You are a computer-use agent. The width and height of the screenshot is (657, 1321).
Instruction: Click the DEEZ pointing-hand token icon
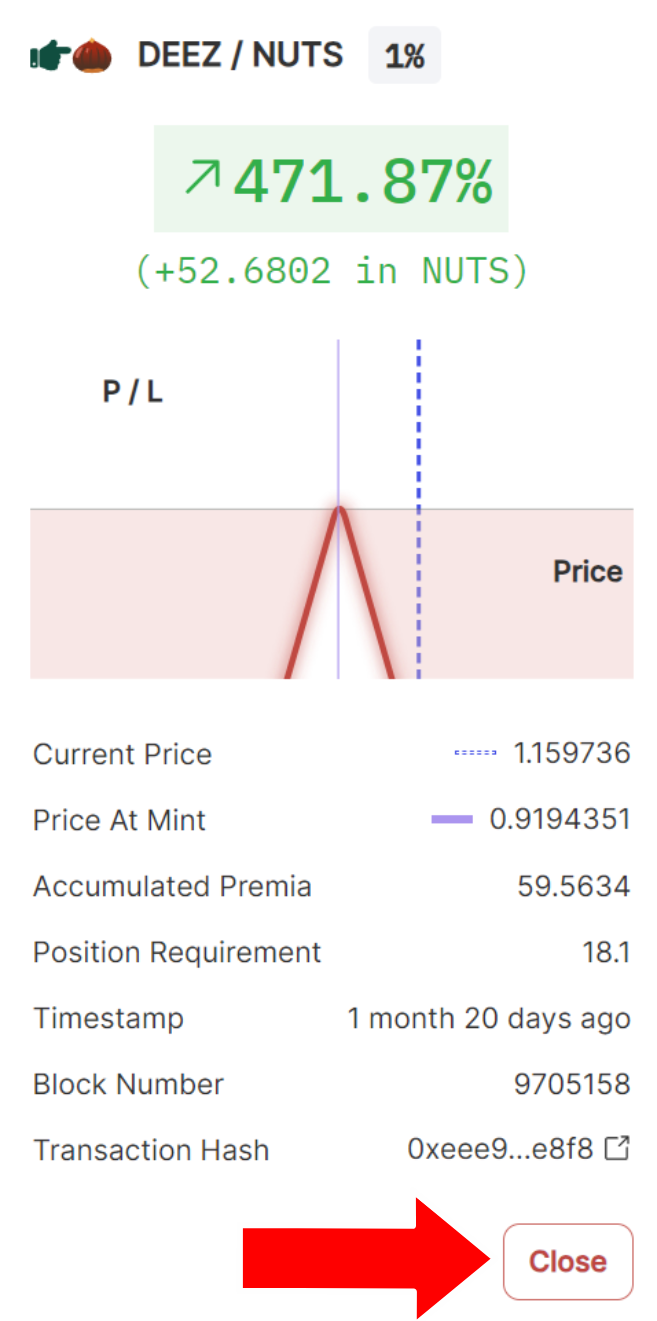click(50, 55)
